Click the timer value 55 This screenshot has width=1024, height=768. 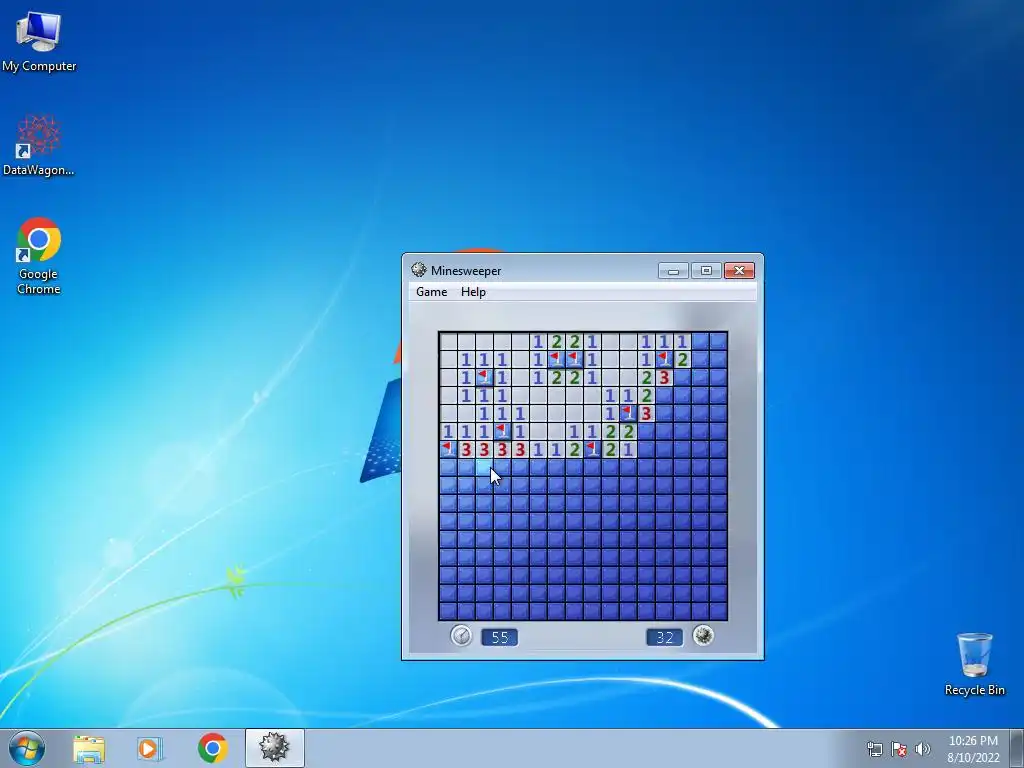pyautogui.click(x=500, y=637)
